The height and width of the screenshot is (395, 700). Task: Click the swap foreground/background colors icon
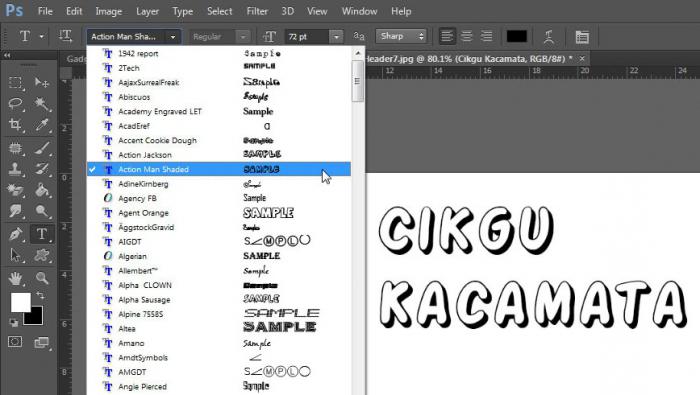click(x=40, y=295)
